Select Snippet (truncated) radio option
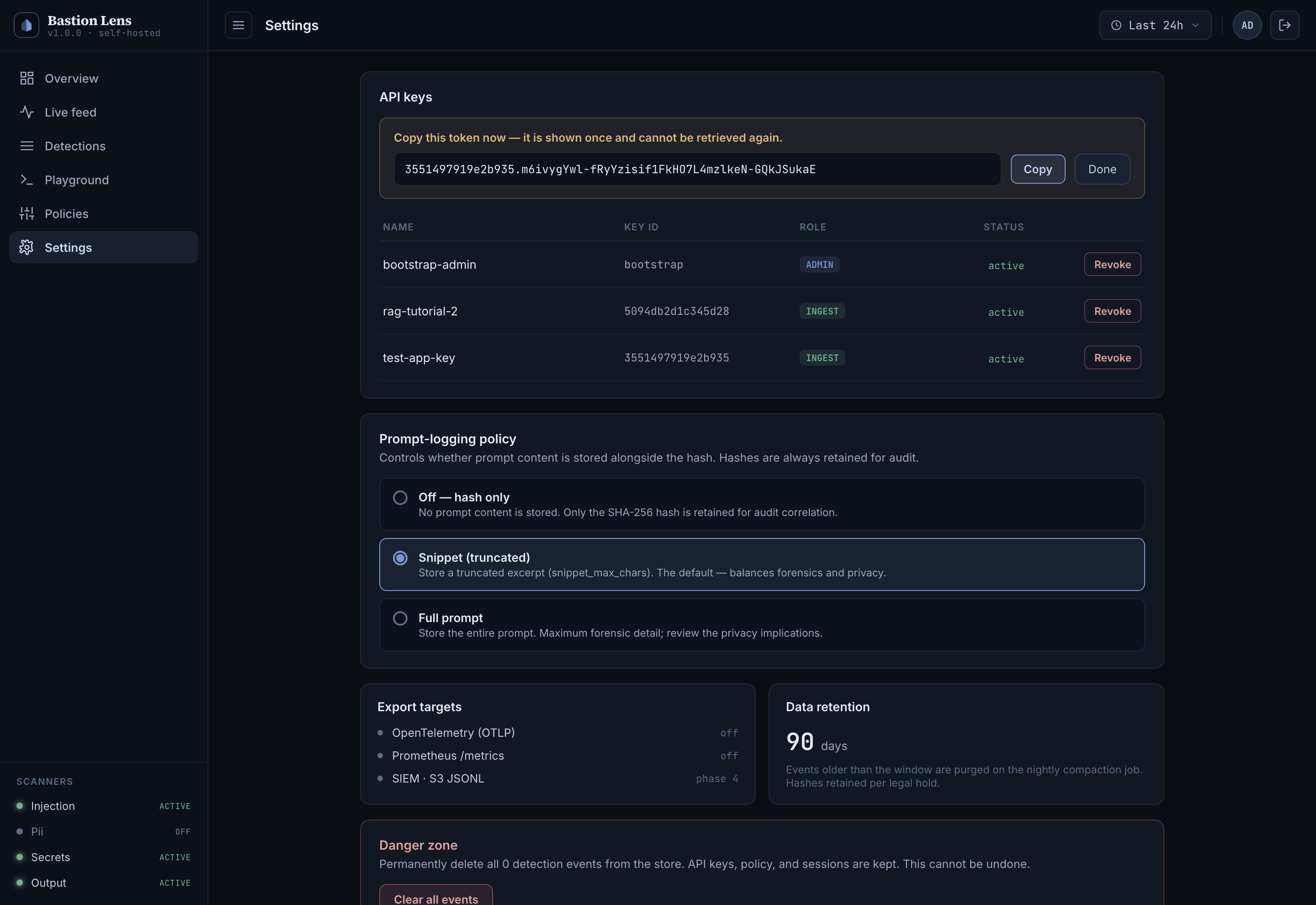This screenshot has height=905, width=1316. click(762, 564)
